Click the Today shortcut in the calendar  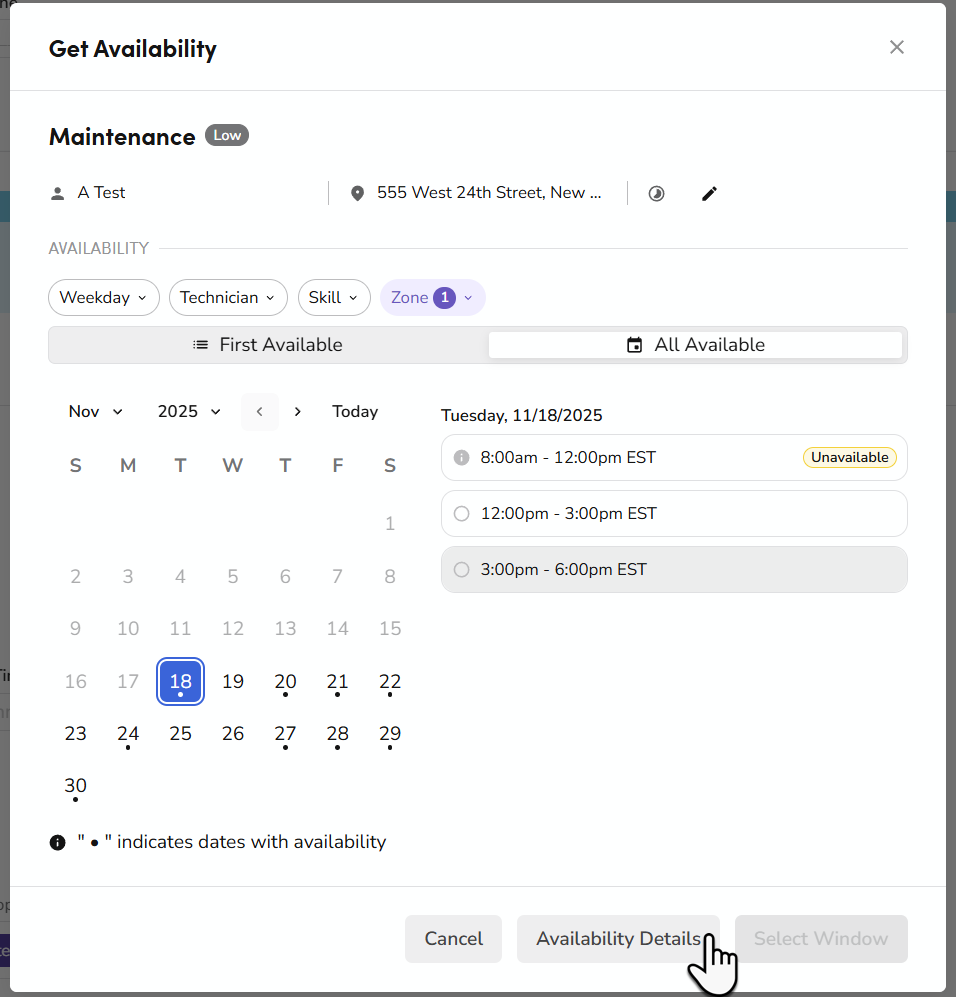(355, 411)
